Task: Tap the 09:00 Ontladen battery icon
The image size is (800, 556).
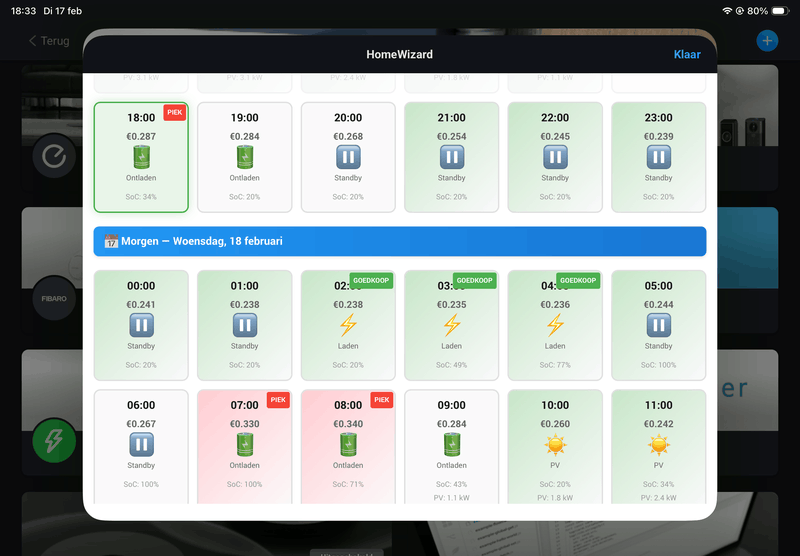Action: click(452, 444)
